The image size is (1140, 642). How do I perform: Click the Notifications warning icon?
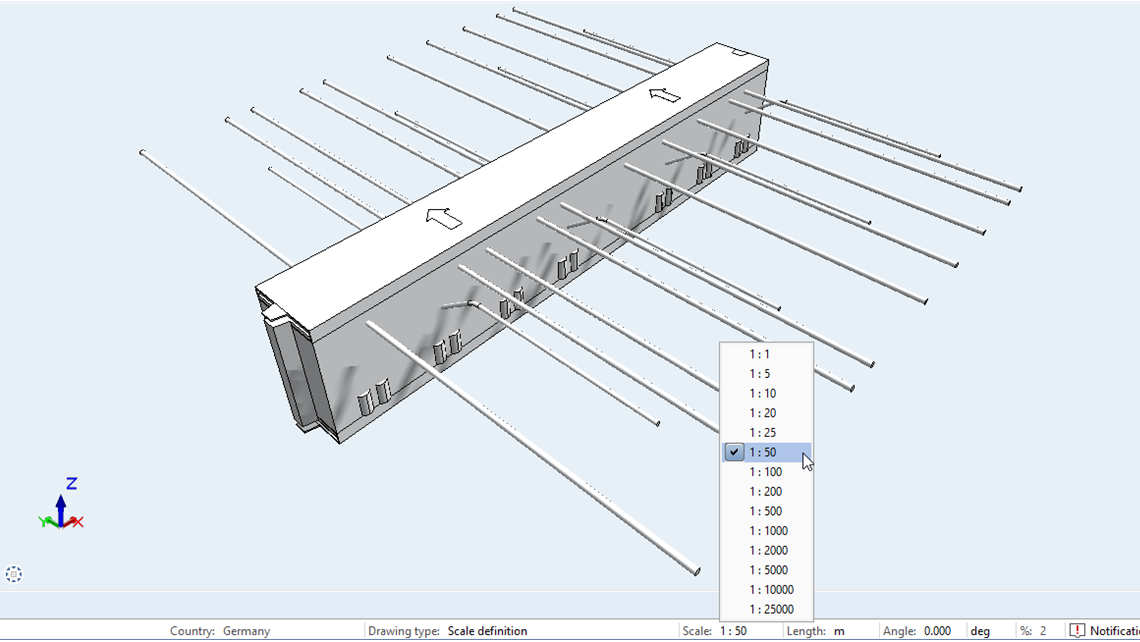pos(1077,631)
